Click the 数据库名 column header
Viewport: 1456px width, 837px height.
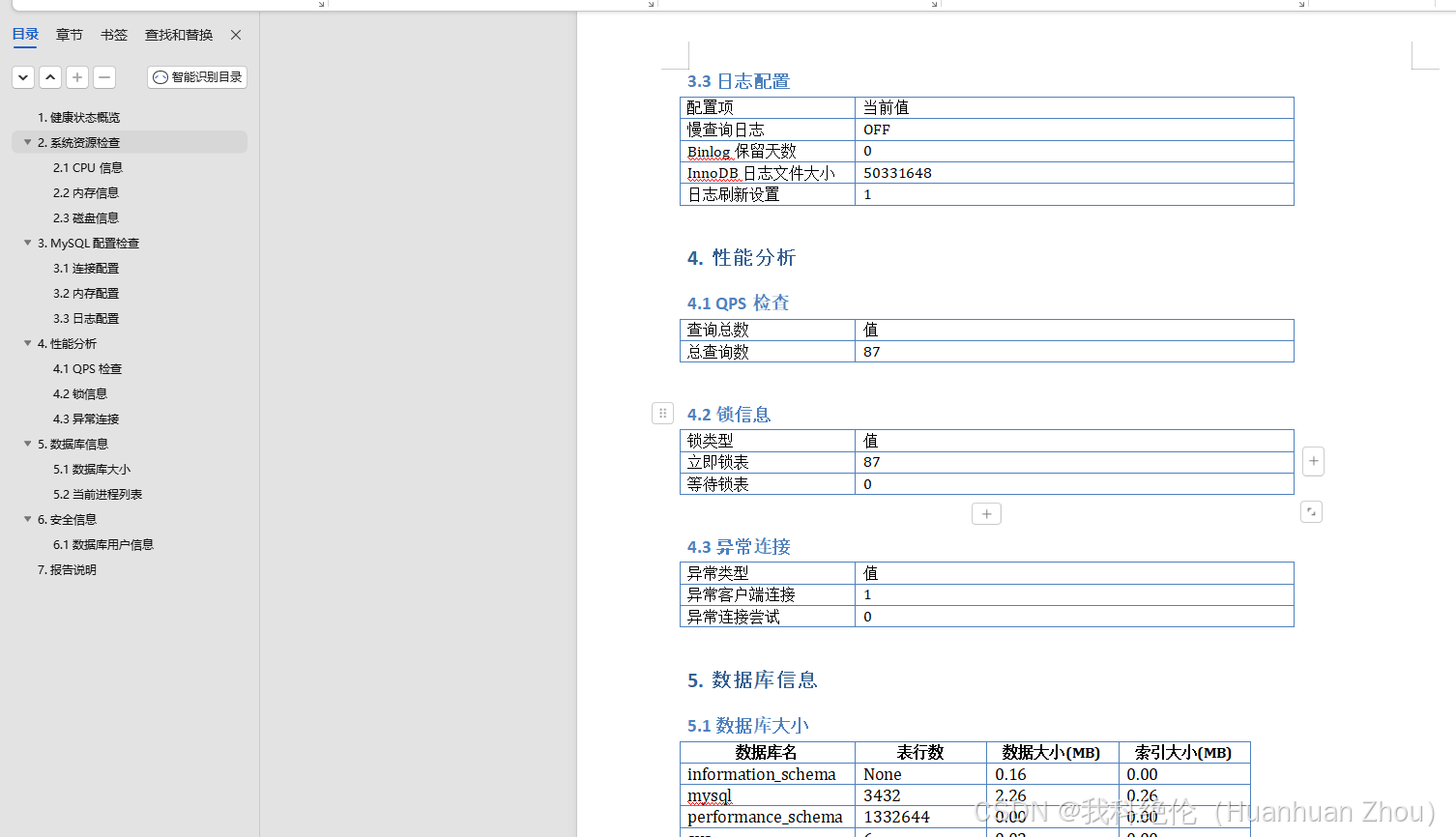(768, 752)
